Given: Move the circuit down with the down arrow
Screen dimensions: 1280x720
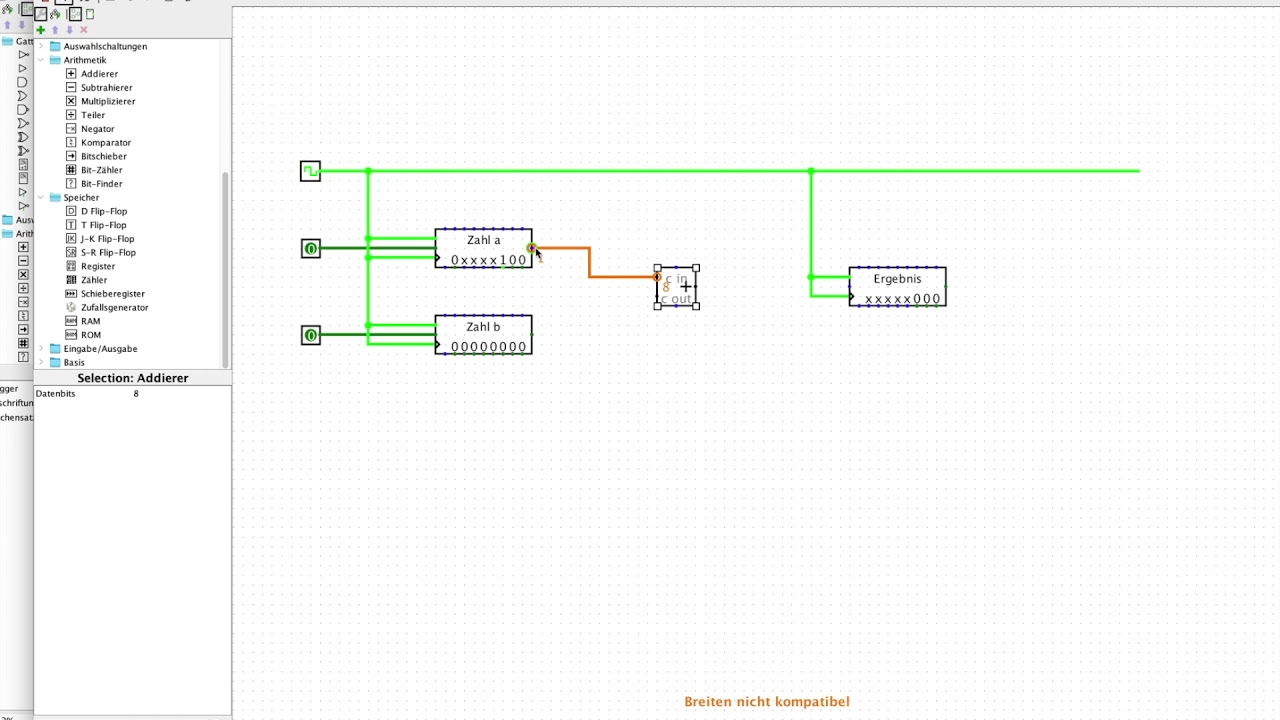Looking at the screenshot, I should [x=69, y=30].
